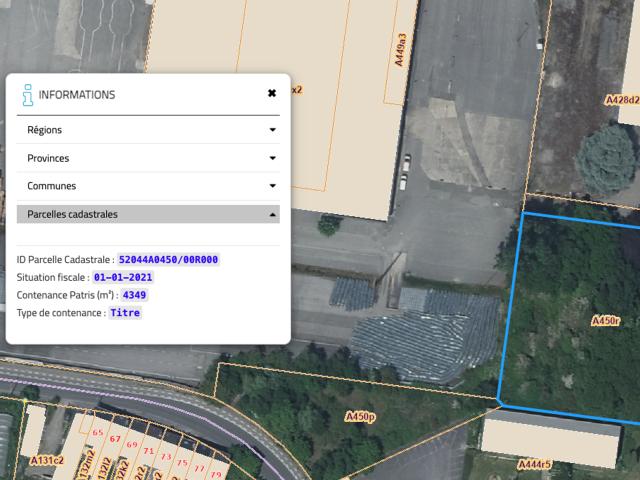
Task: Close the Informations panel
Action: point(272,94)
